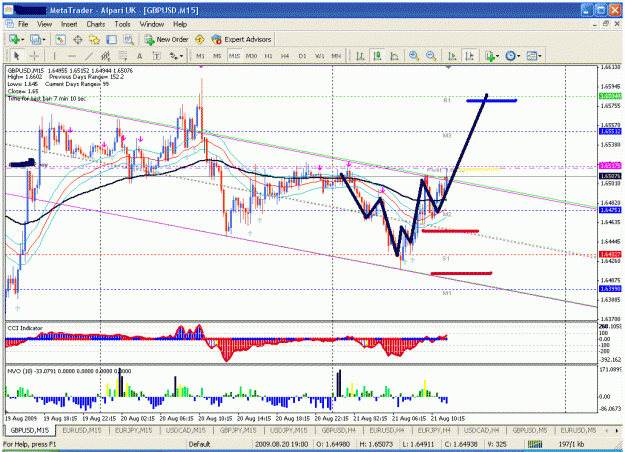The height and width of the screenshot is (452, 625).
Task: Open the Tools menu
Action: coord(122,24)
